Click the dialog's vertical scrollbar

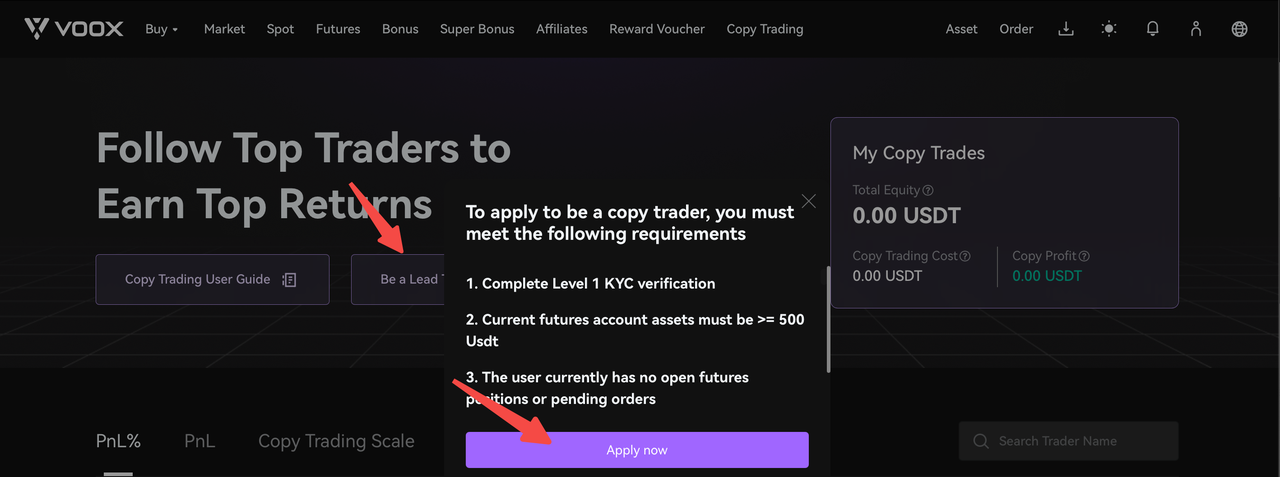point(827,320)
